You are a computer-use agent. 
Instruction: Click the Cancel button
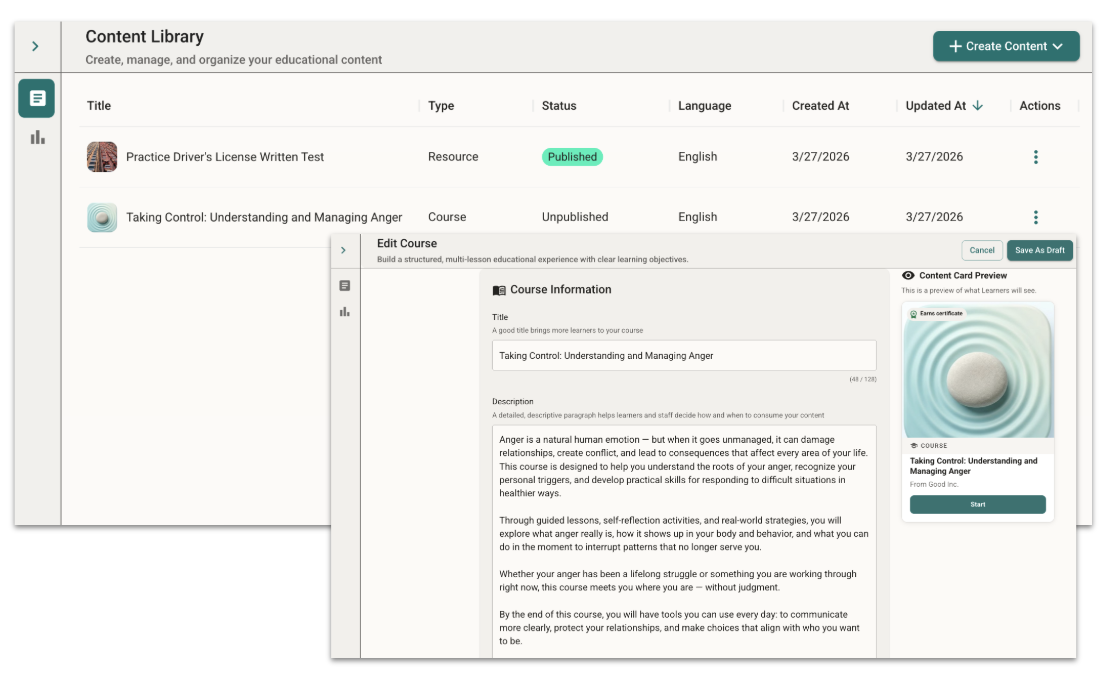point(981,250)
